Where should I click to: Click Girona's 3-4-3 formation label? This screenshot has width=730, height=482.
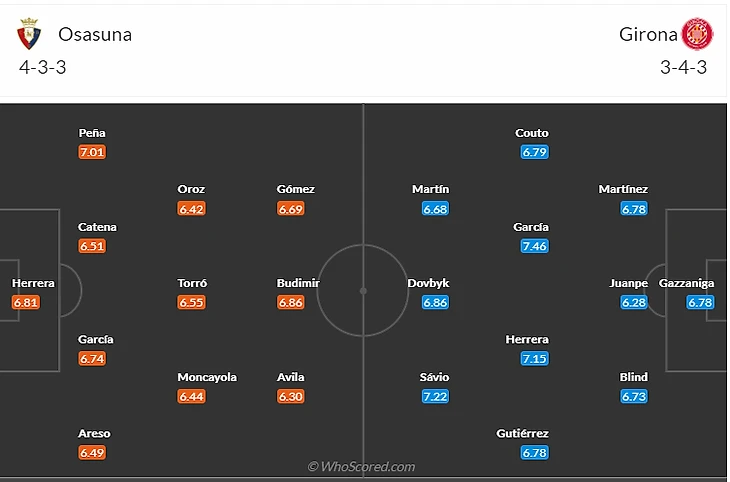coord(684,68)
